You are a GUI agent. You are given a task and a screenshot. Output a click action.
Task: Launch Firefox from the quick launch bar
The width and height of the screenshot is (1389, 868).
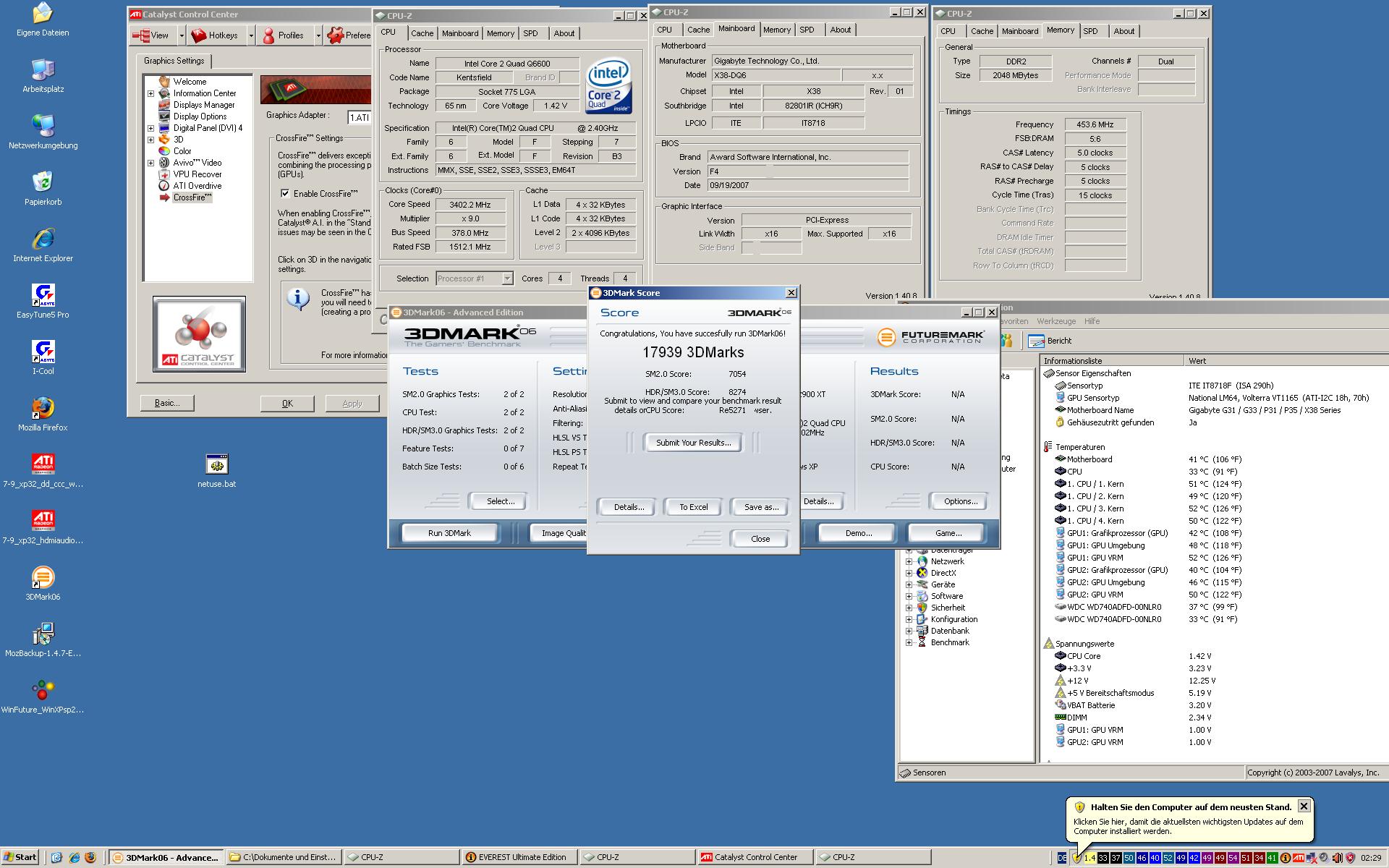tap(90, 858)
